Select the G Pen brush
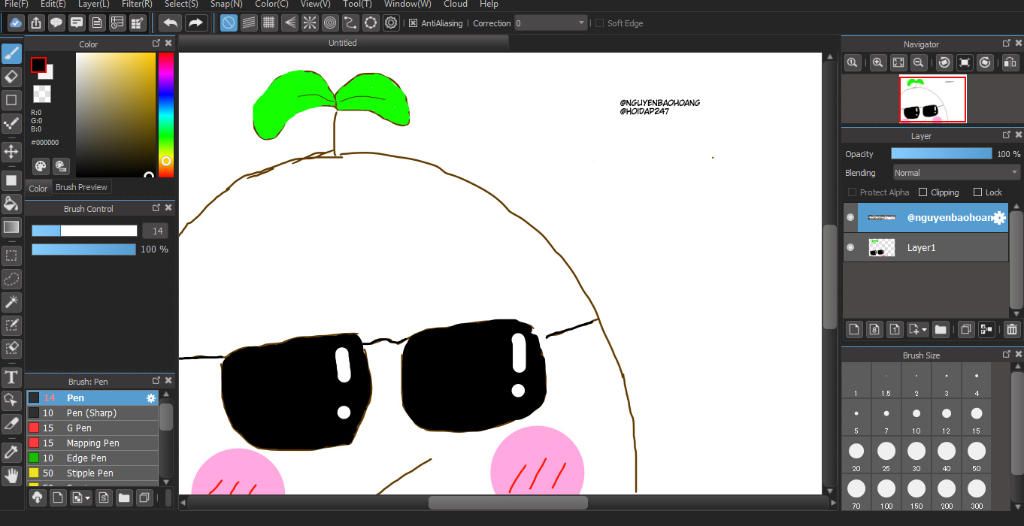The height and width of the screenshot is (526, 1024). (x=79, y=428)
